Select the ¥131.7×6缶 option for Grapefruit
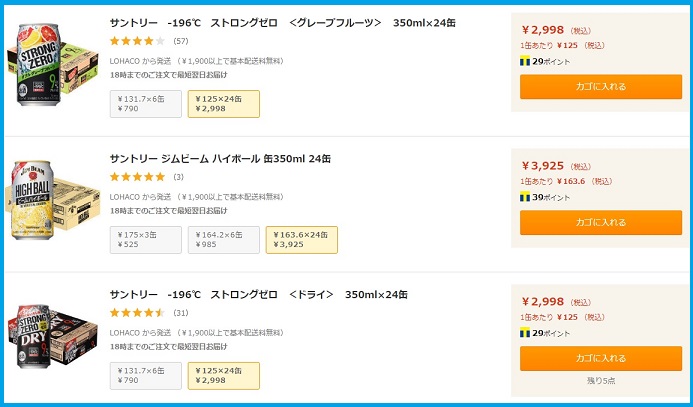 point(146,104)
